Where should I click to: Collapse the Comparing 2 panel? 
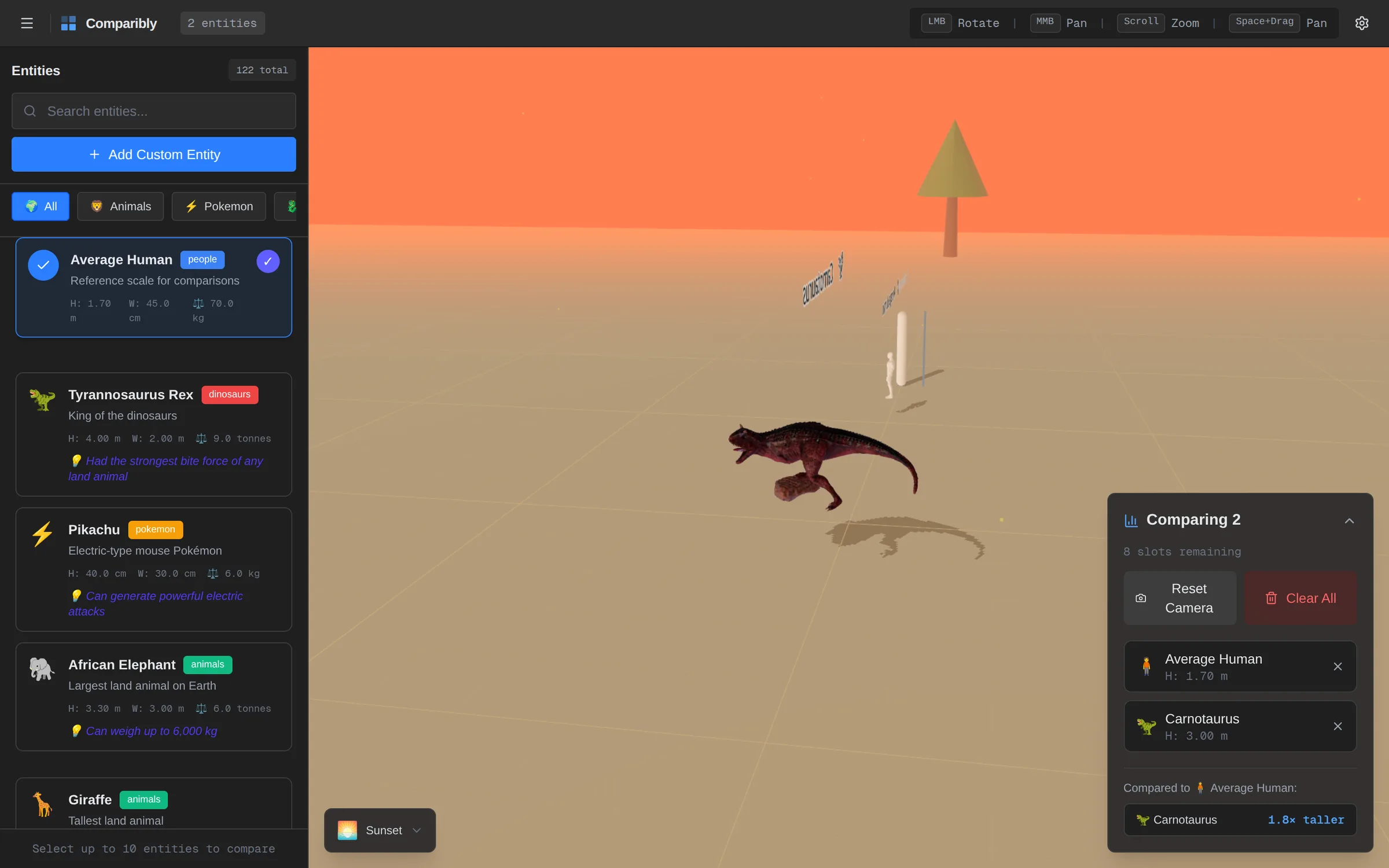click(x=1349, y=521)
